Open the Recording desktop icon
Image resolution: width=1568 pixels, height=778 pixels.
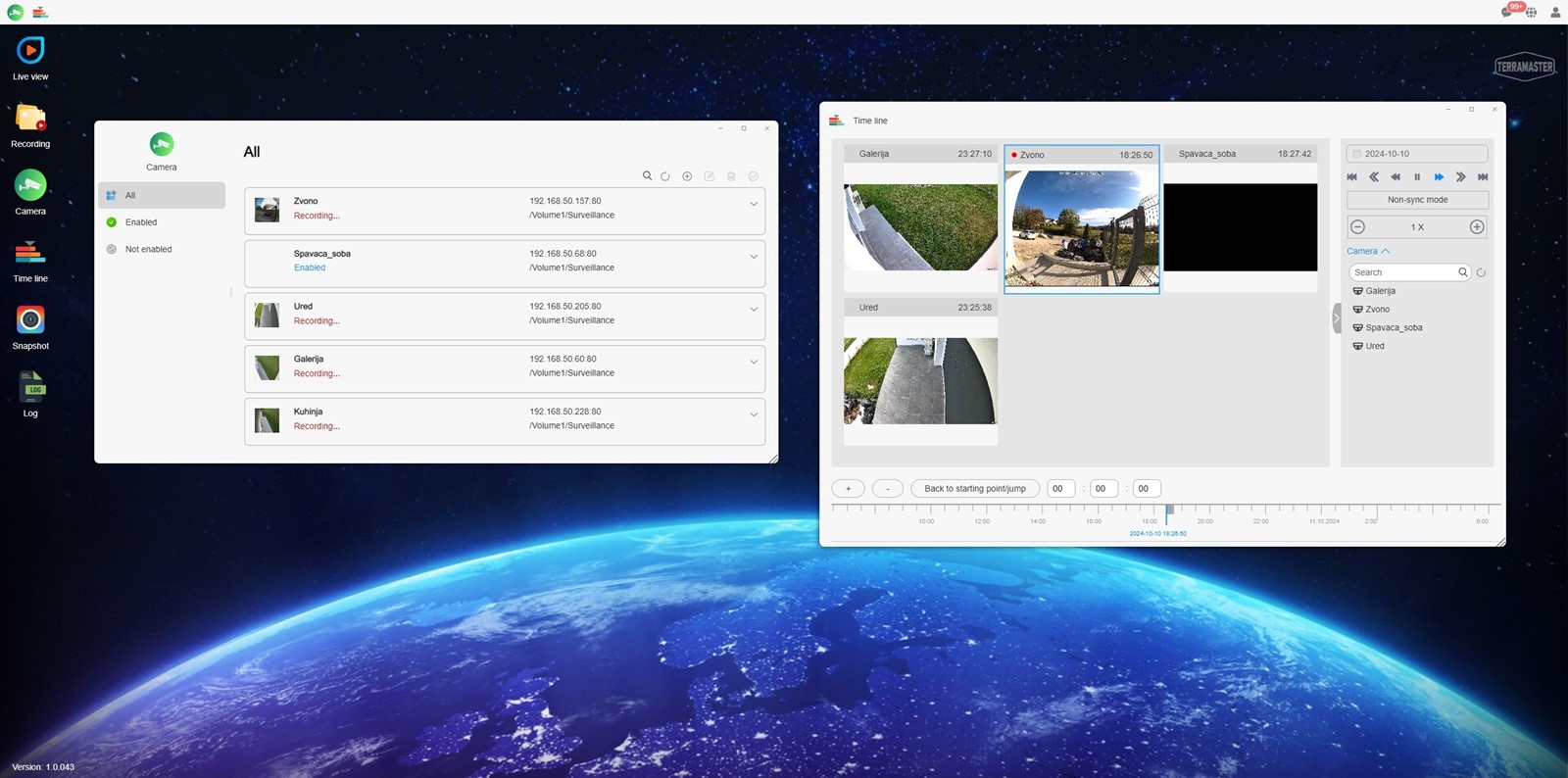coord(30,120)
